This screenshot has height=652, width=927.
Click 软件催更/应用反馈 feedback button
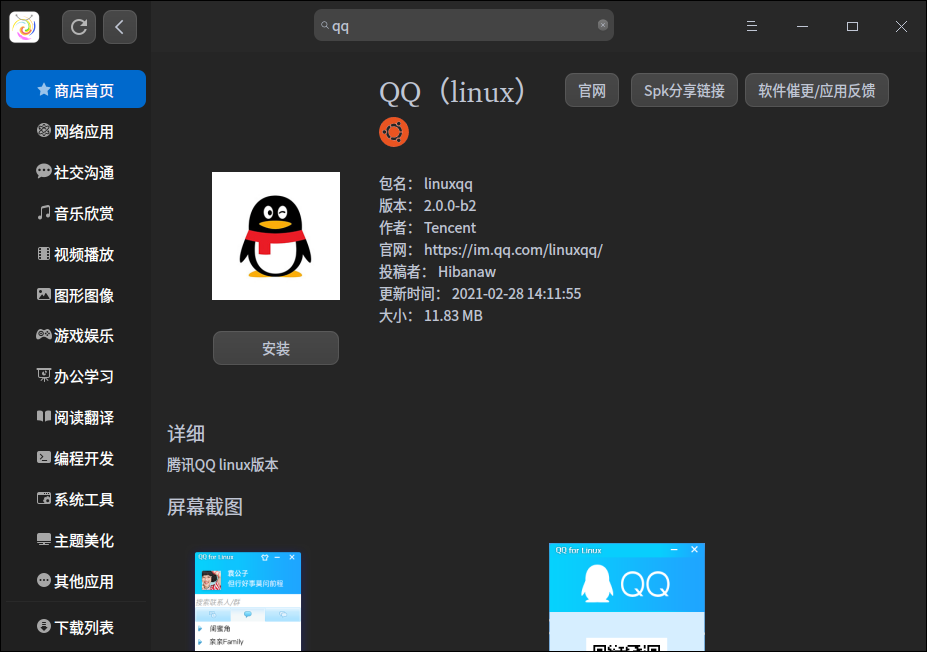[x=816, y=90]
